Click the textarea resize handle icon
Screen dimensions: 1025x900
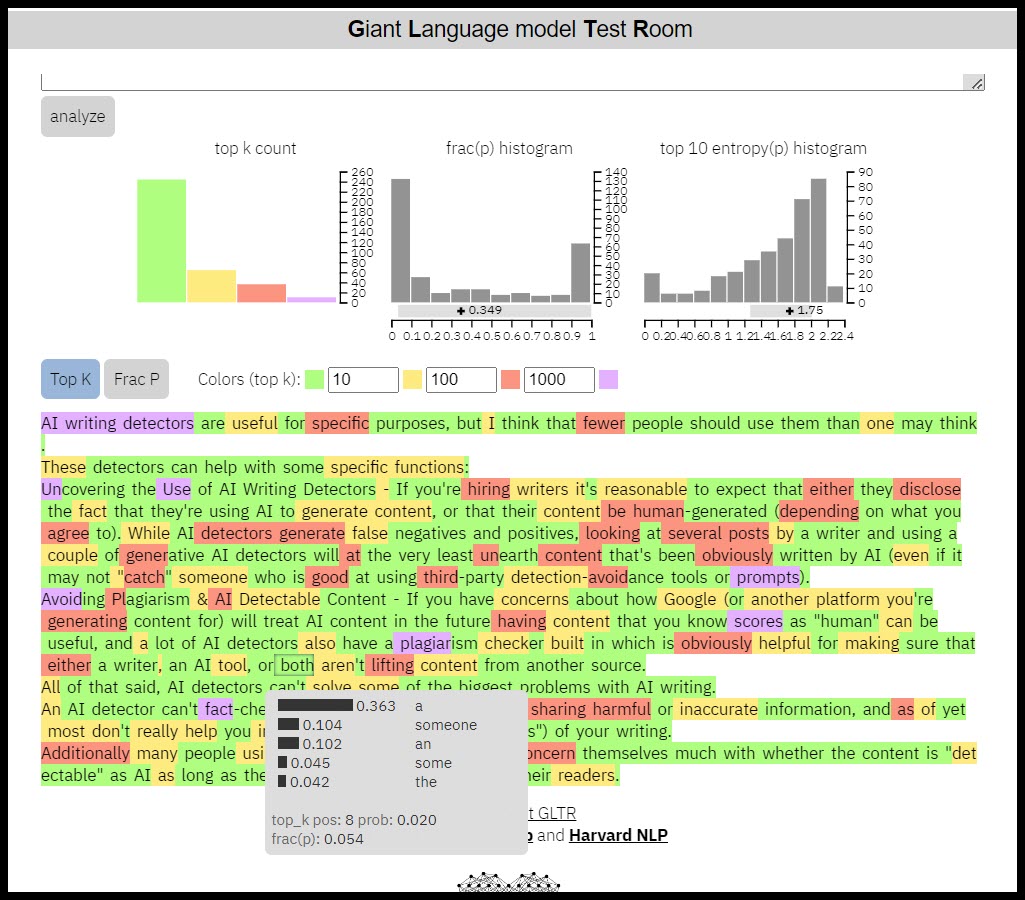975,83
